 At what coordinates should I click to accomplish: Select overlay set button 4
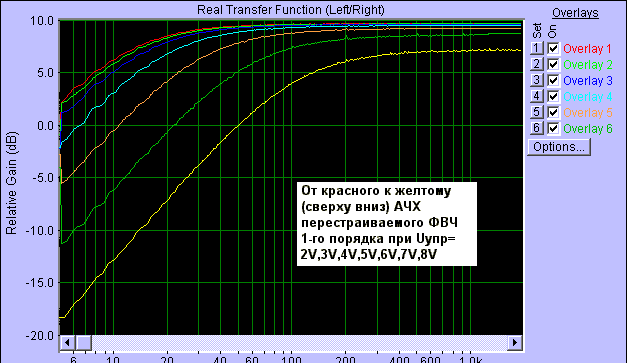click(537, 96)
